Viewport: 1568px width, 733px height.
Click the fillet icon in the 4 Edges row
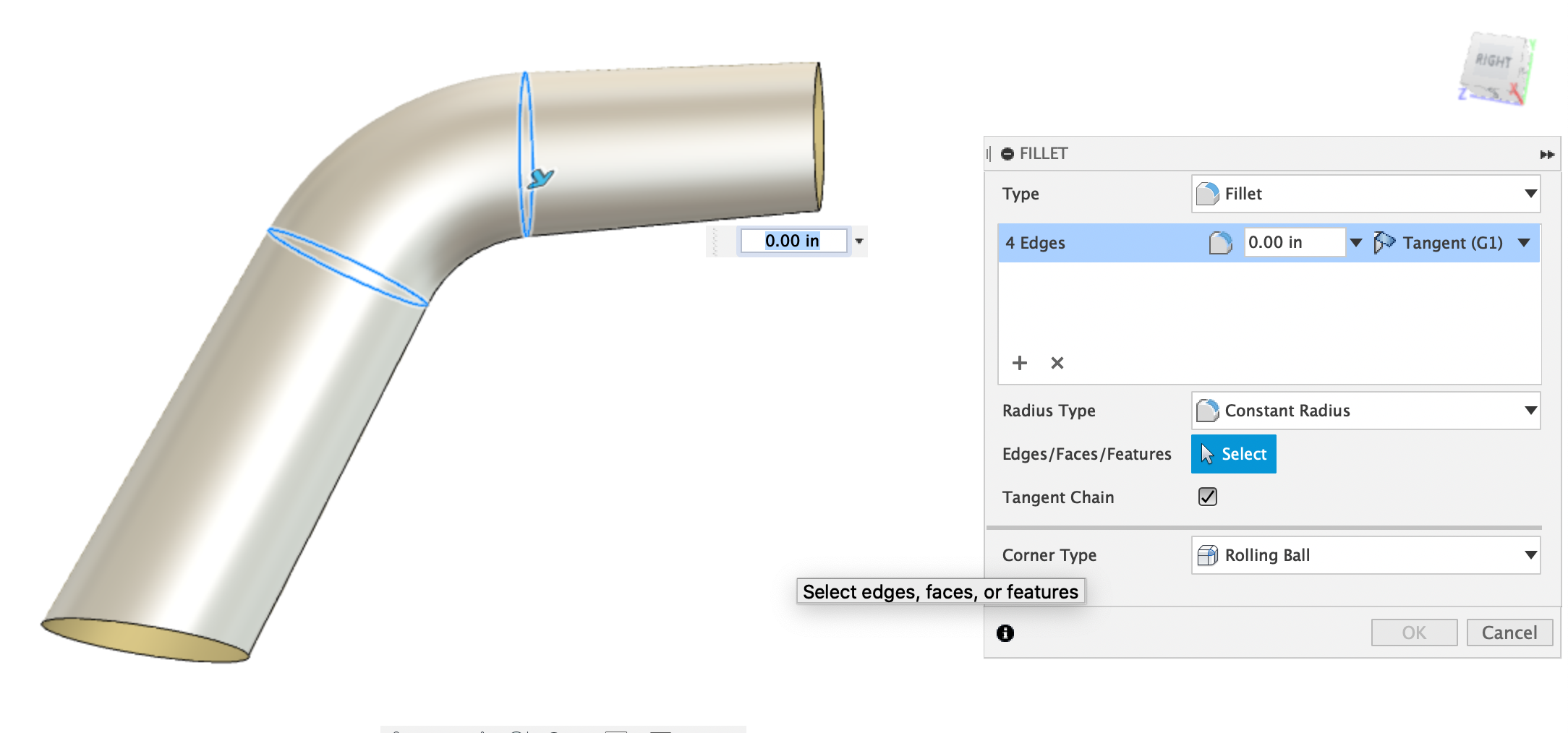click(x=1220, y=243)
